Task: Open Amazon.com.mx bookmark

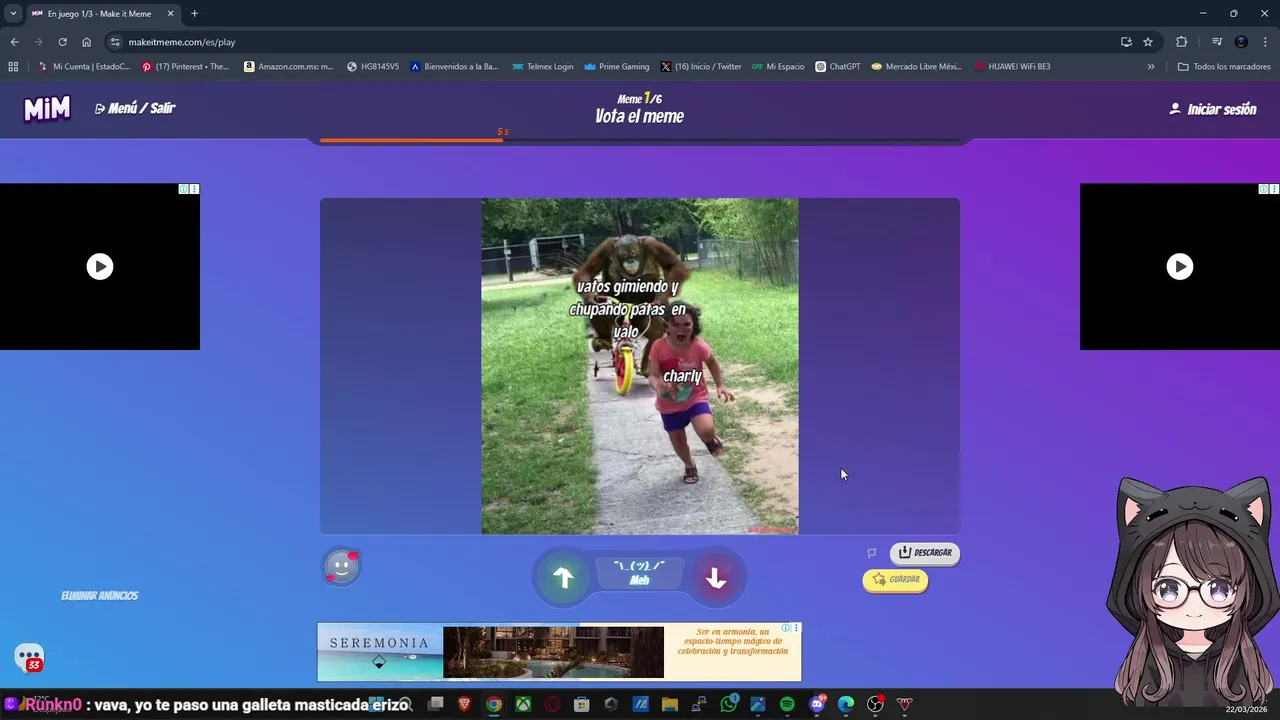Action: [289, 67]
